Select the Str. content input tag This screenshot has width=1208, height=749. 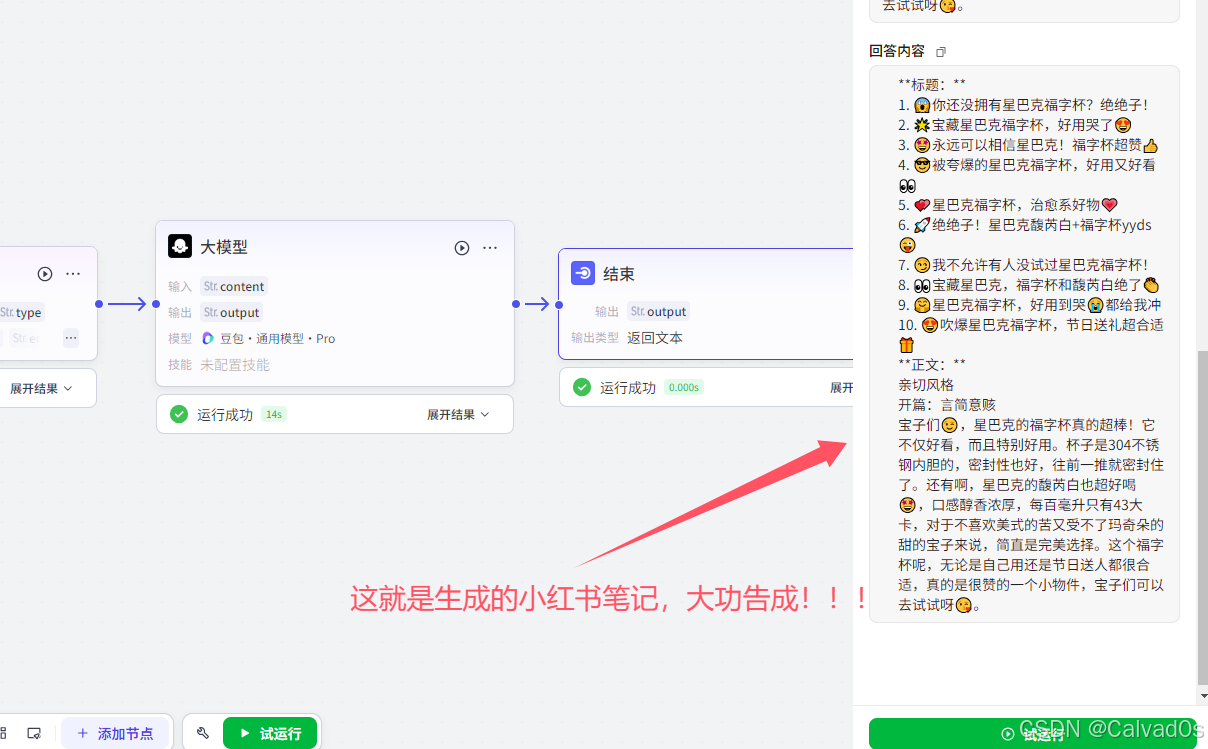pos(233,286)
